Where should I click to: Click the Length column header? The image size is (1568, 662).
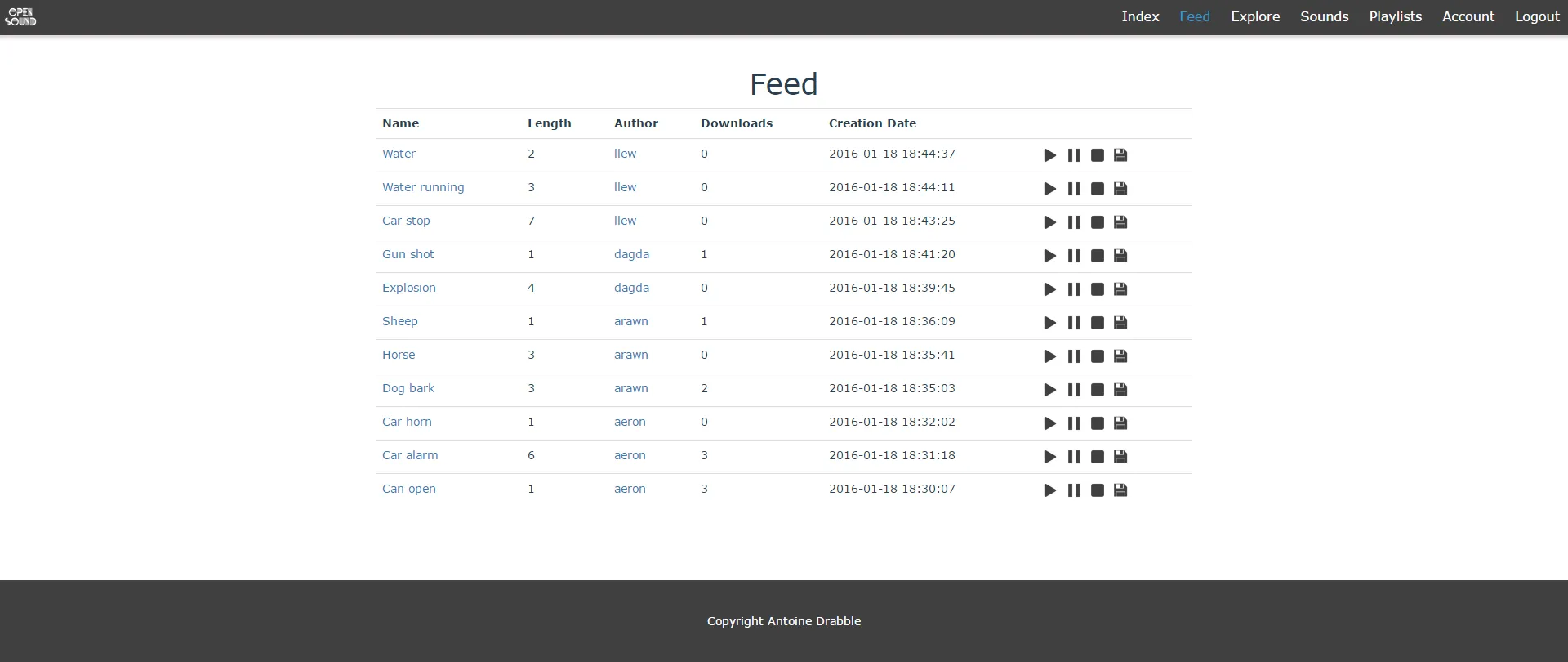550,123
